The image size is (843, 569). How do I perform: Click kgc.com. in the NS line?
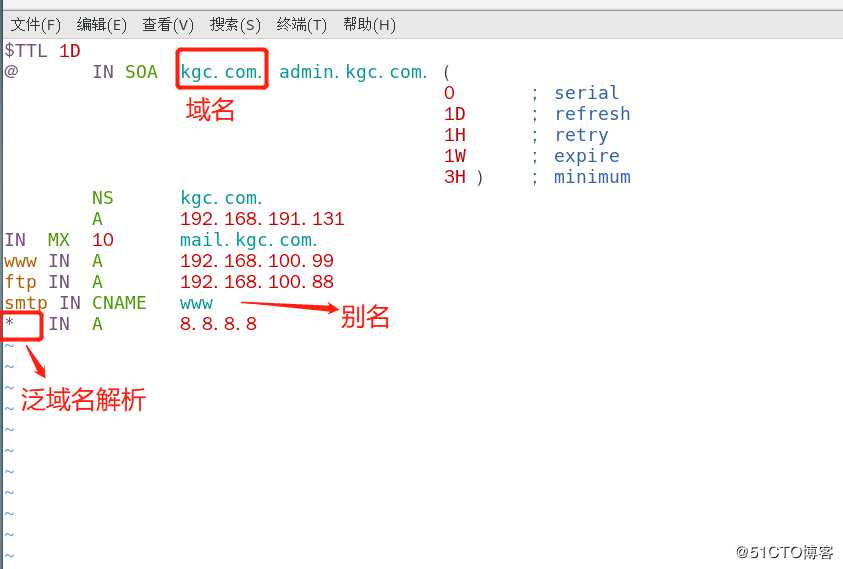[x=221, y=198]
